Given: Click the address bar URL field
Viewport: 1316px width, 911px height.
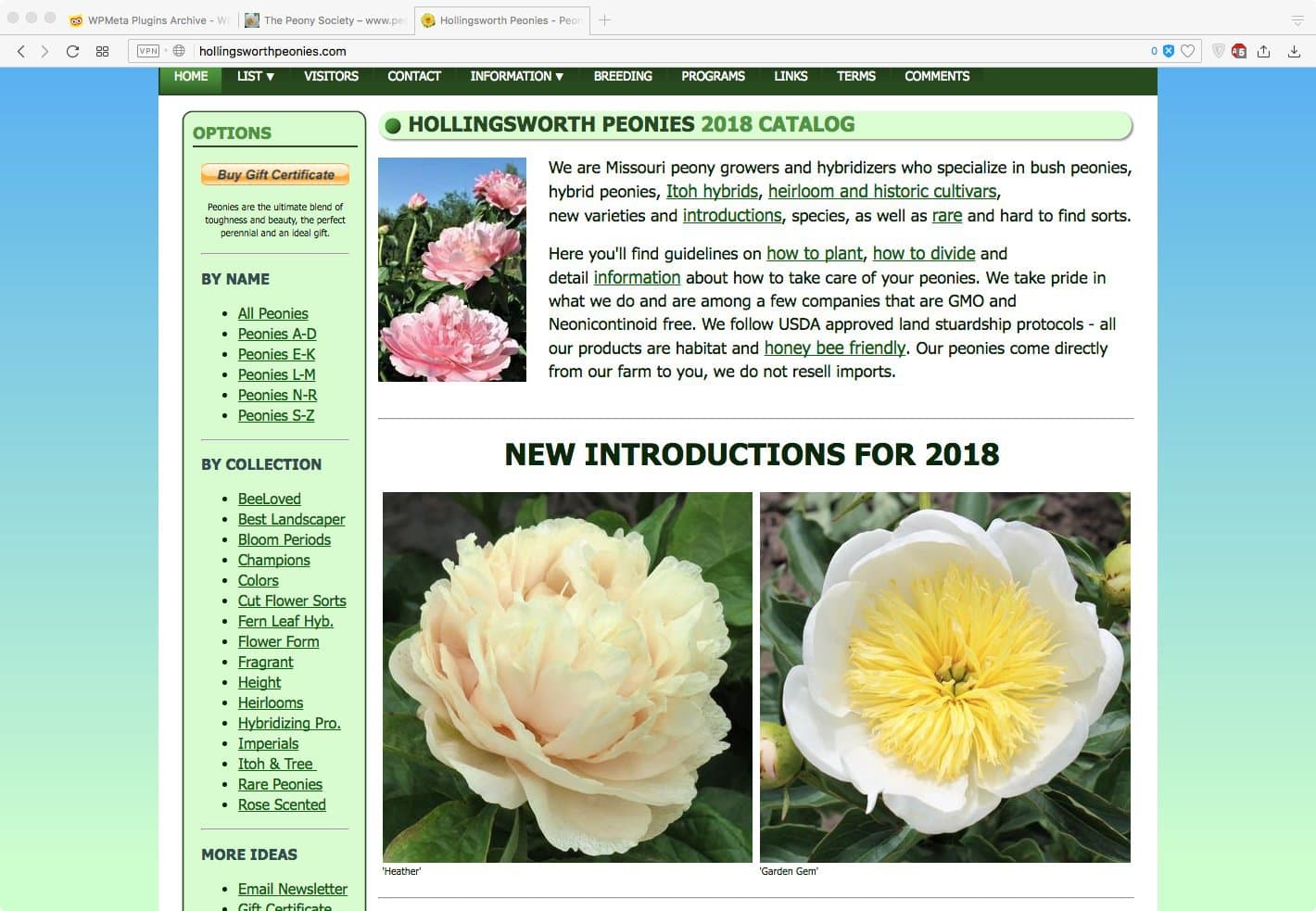Looking at the screenshot, I should 649,51.
